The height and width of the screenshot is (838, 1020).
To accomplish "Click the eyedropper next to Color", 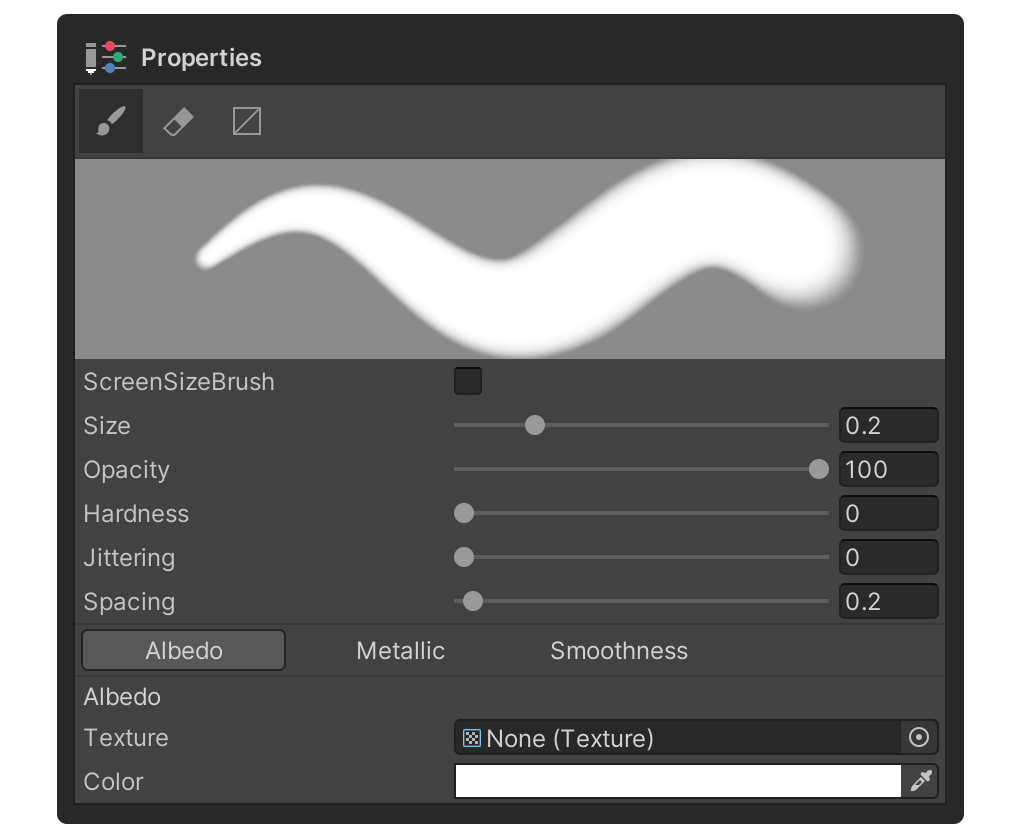I will click(922, 782).
